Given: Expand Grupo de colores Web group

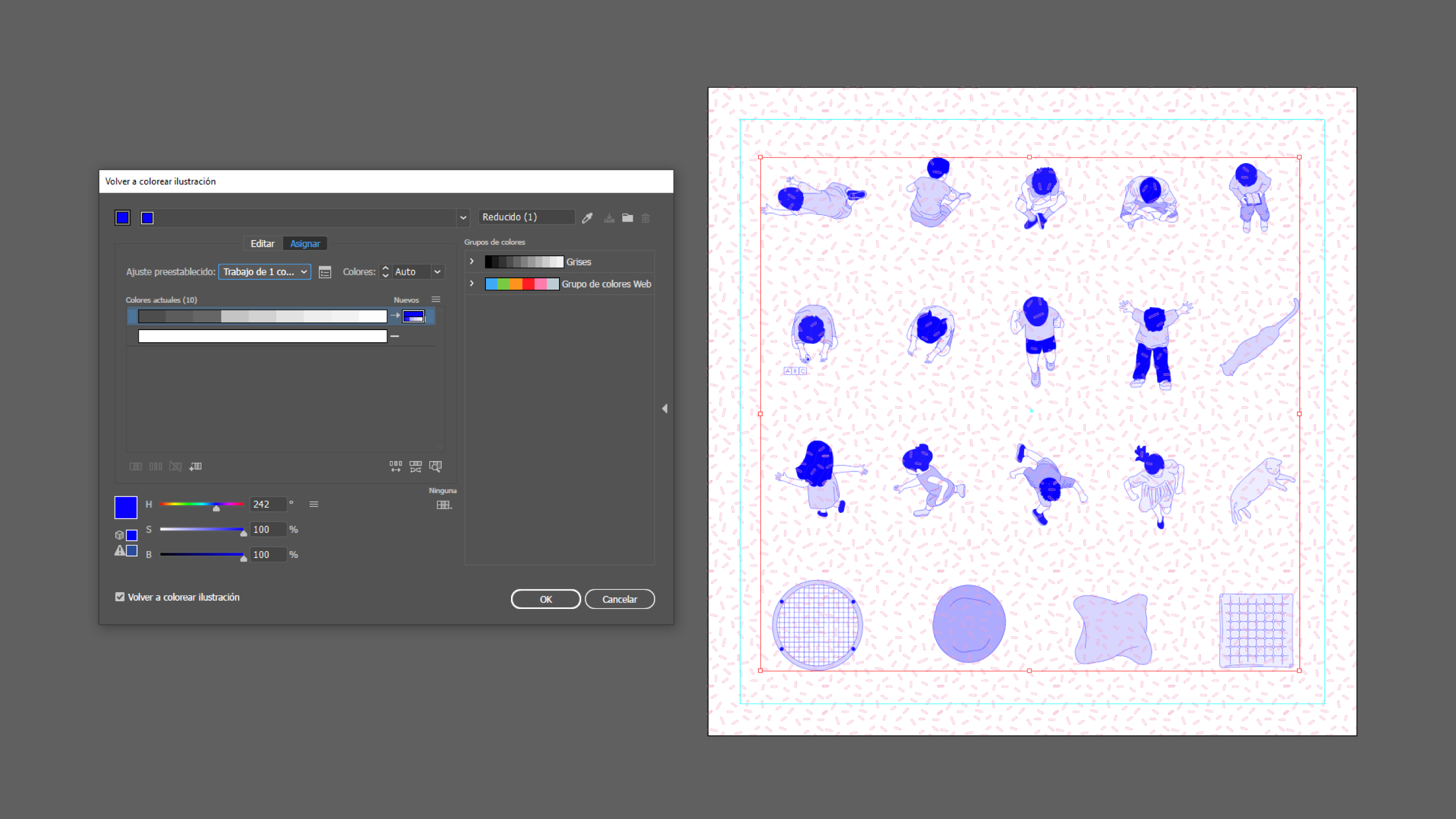Looking at the screenshot, I should point(472,284).
